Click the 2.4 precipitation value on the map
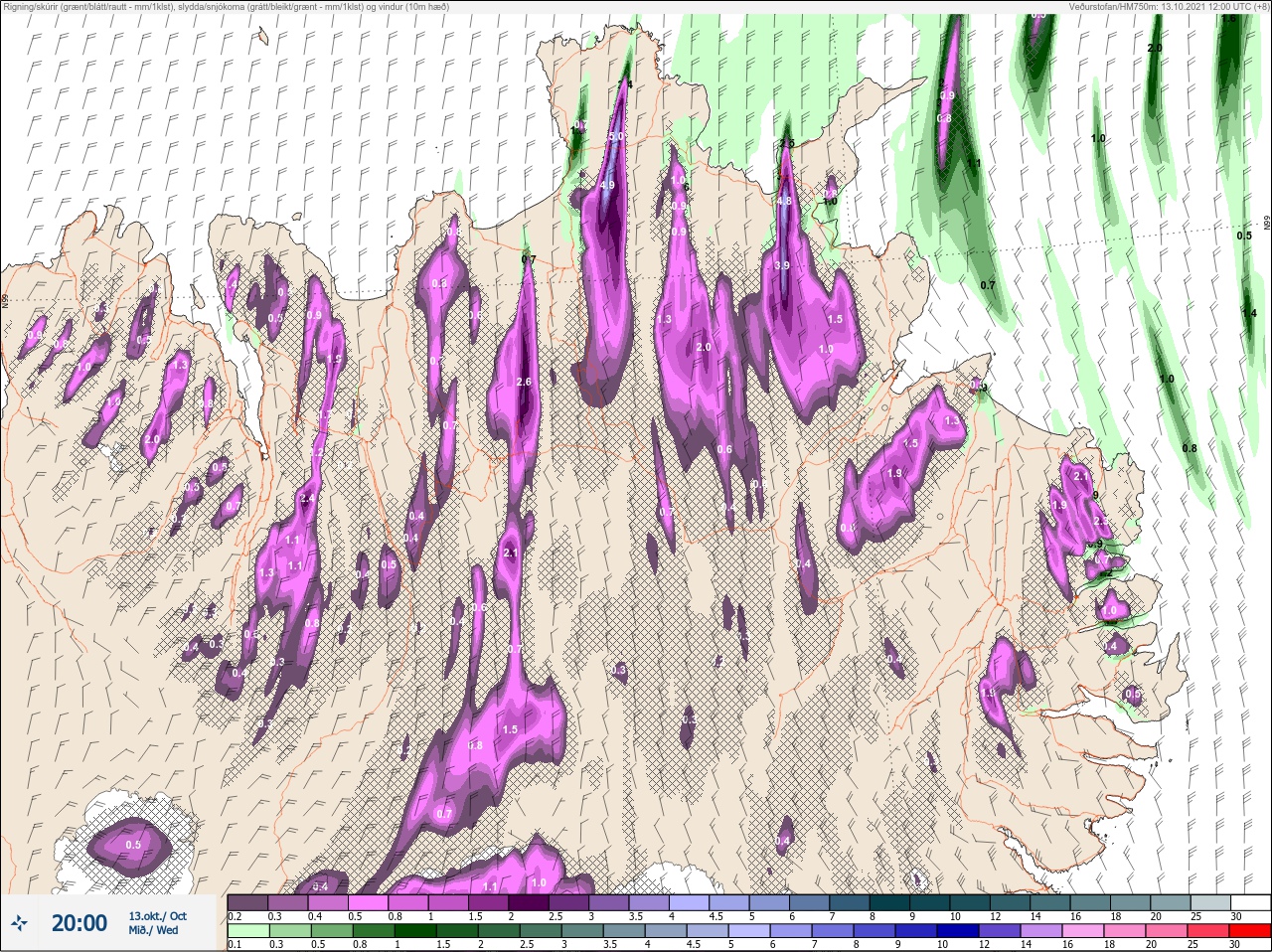This screenshot has width=1272, height=952. point(306,499)
